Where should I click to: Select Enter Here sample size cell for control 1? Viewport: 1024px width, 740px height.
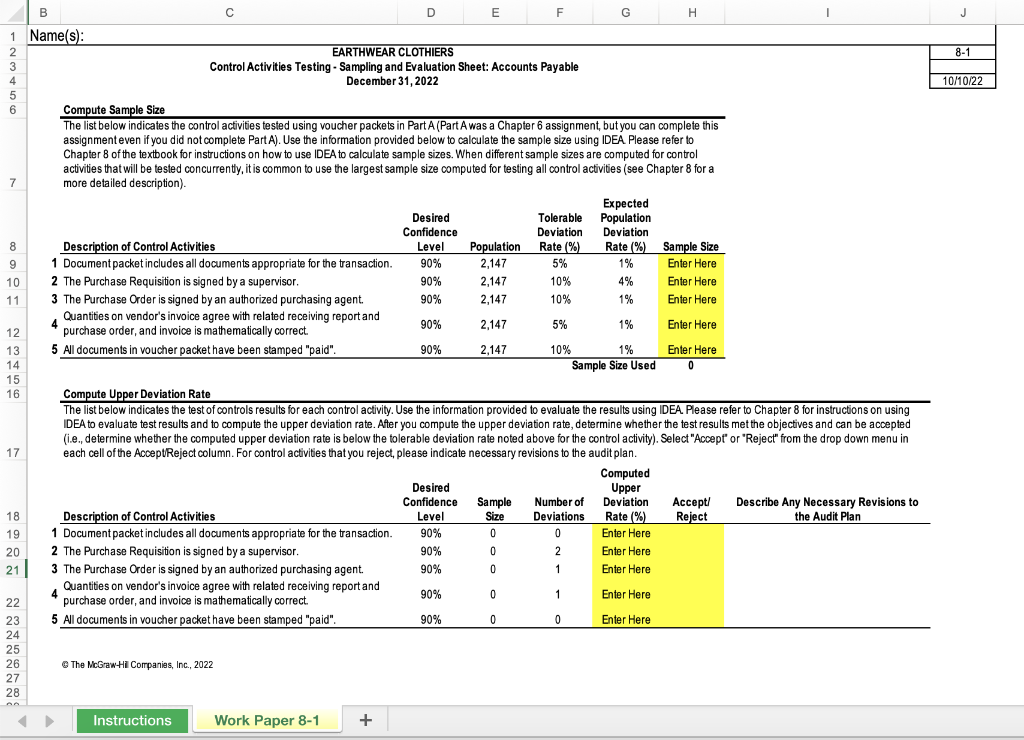click(692, 264)
